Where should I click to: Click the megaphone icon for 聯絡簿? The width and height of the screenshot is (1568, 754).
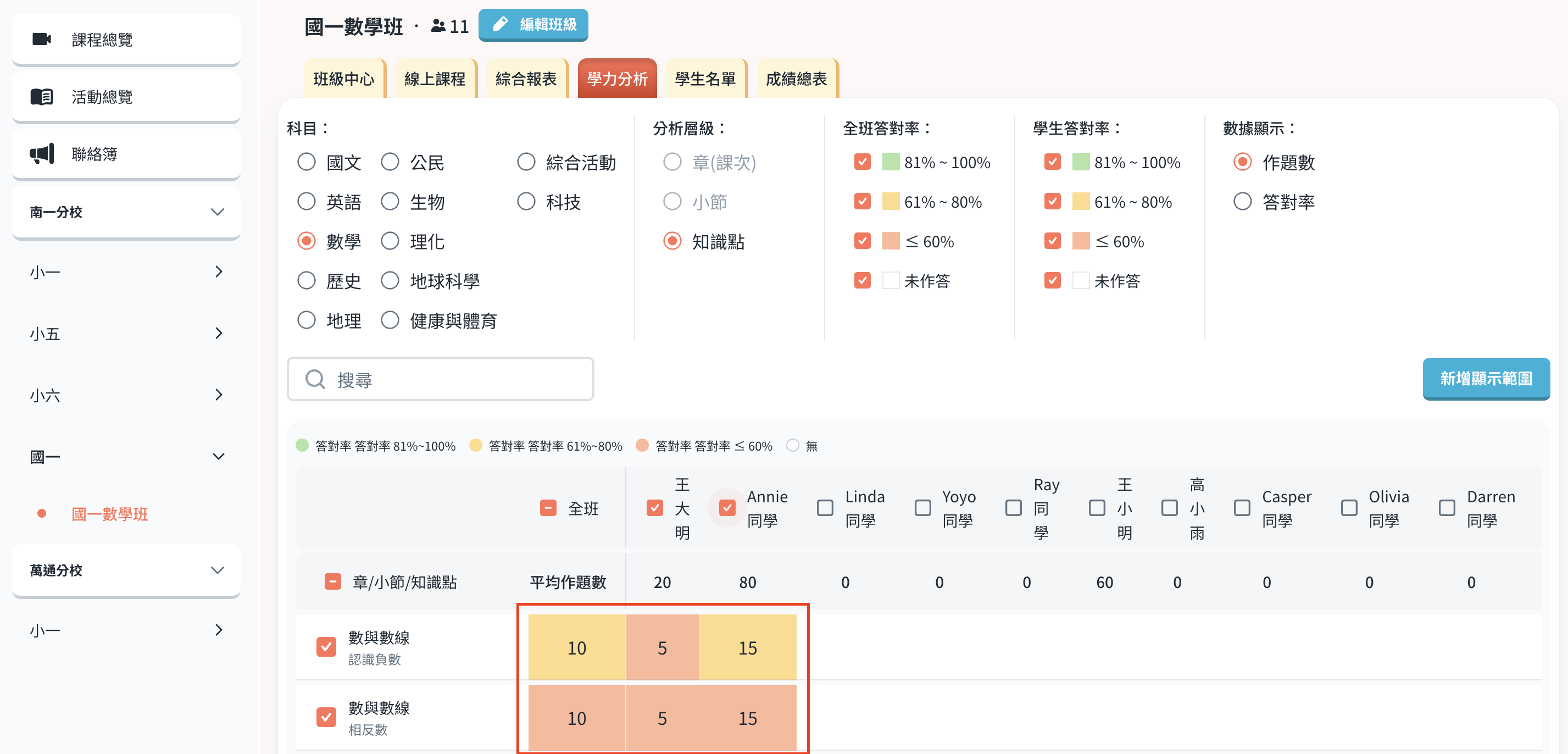click(x=41, y=154)
